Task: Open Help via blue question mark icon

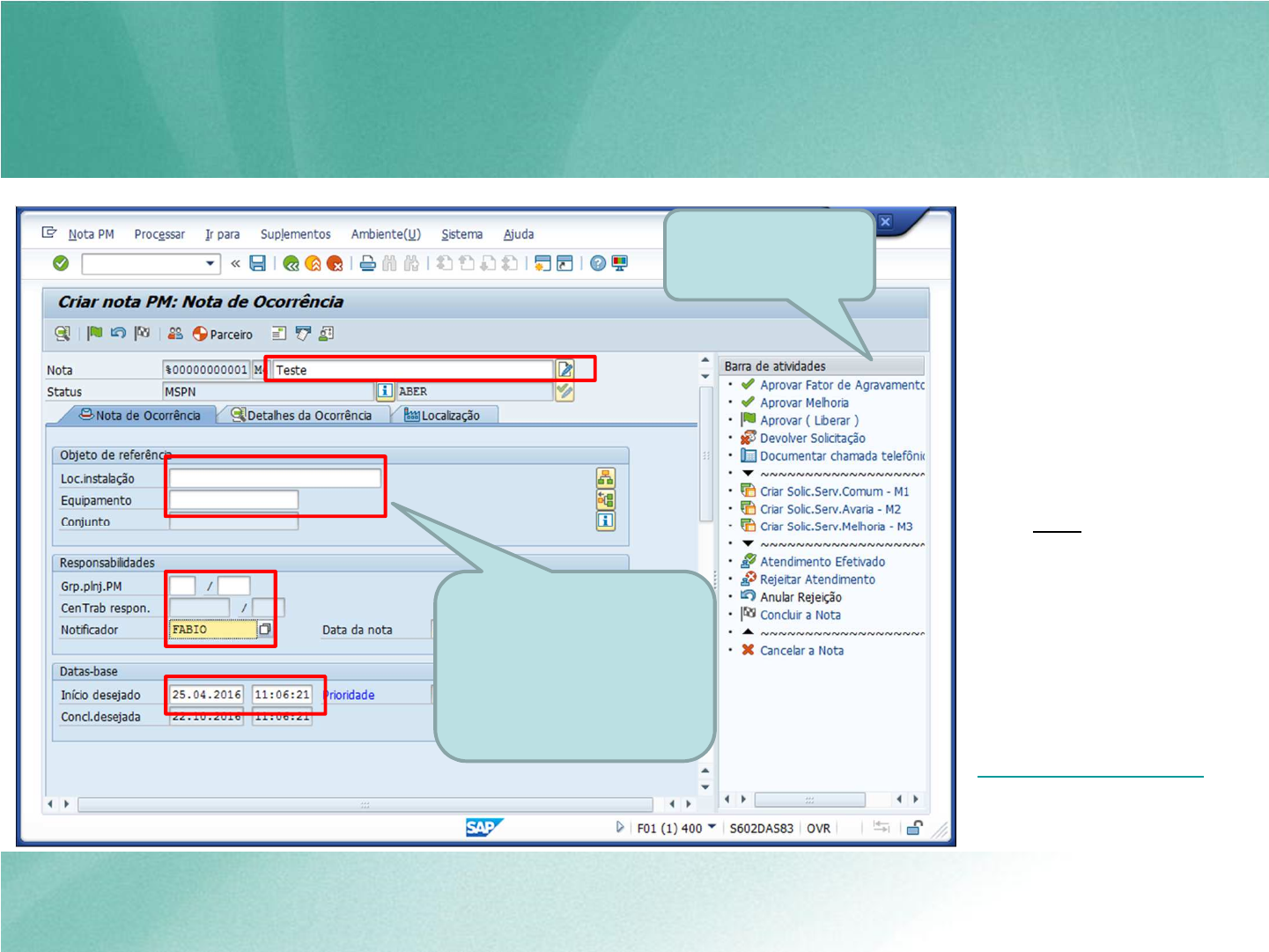Action: tap(598, 263)
